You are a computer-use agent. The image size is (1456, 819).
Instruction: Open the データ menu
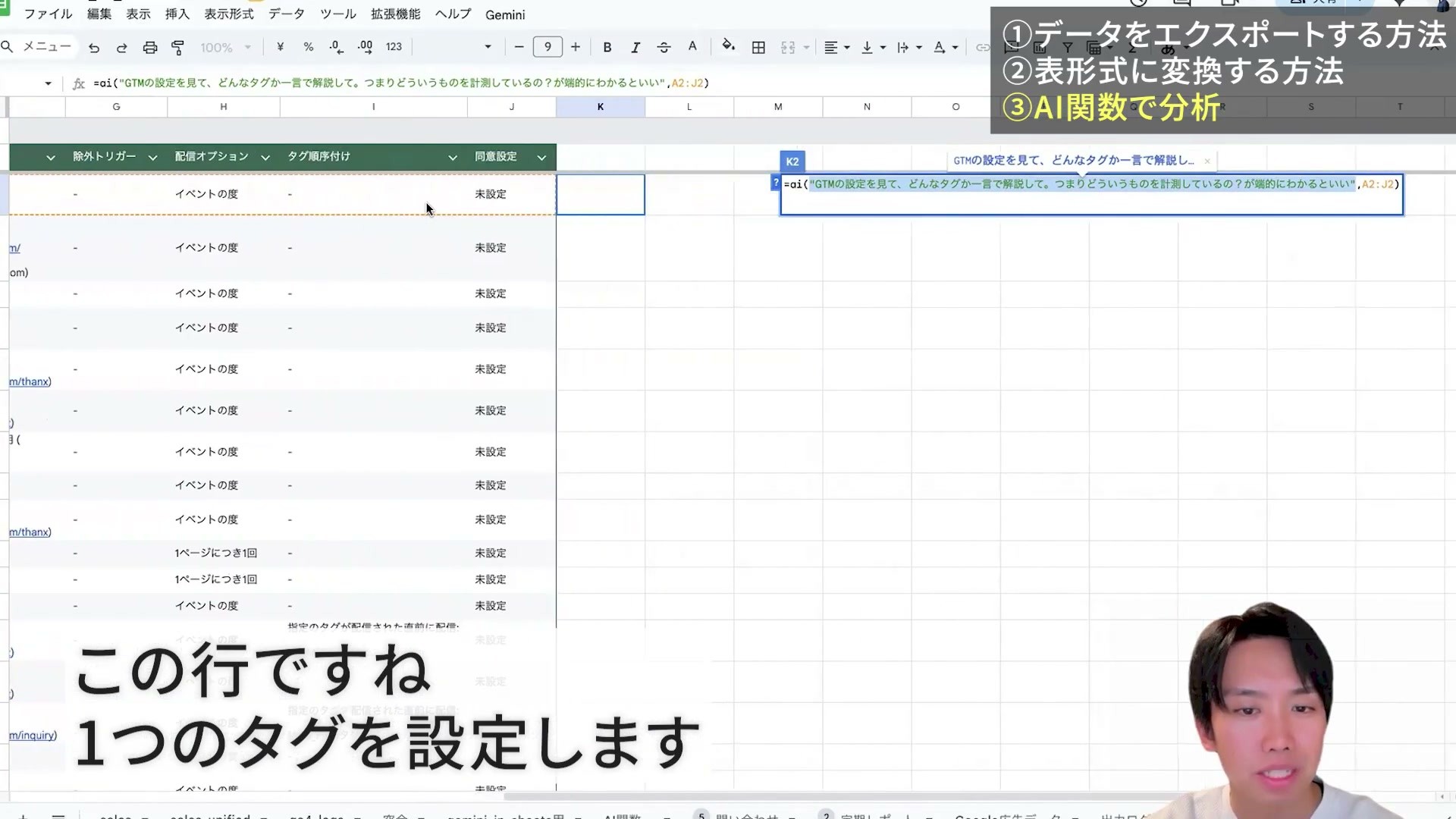pyautogui.click(x=287, y=14)
